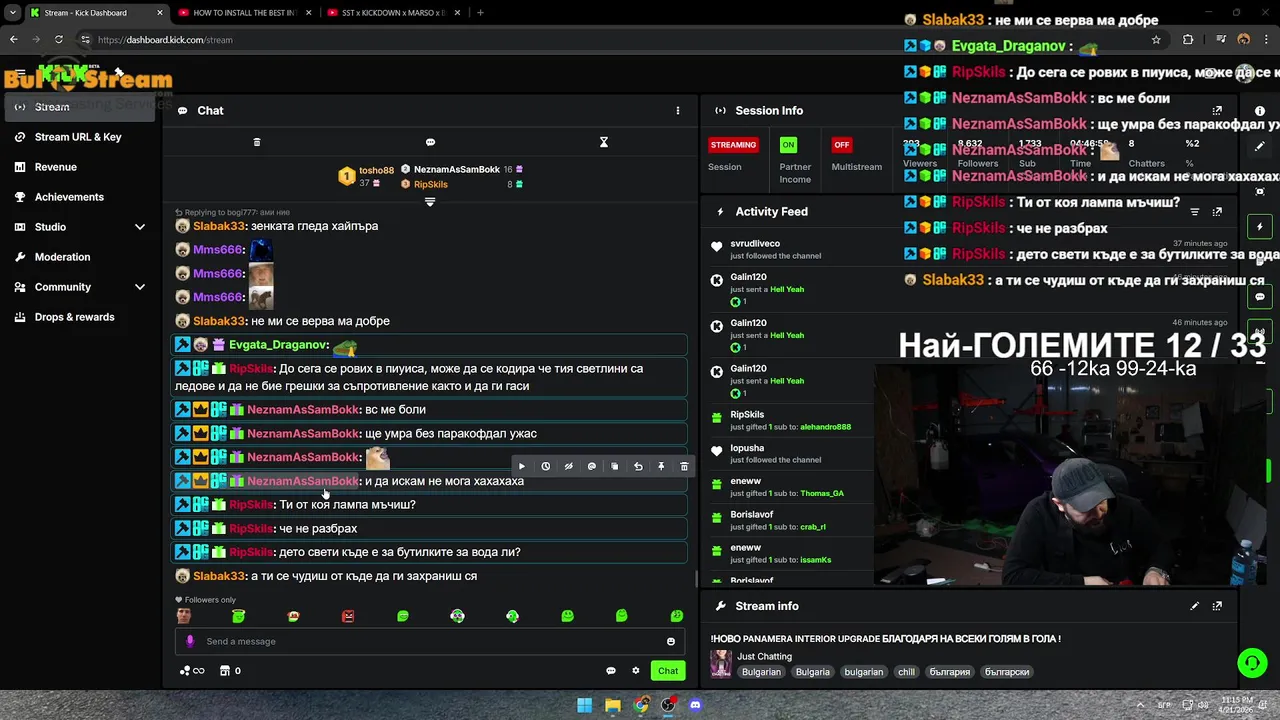Pop out the Session Info panel
The image size is (1280, 720).
(x=1217, y=111)
